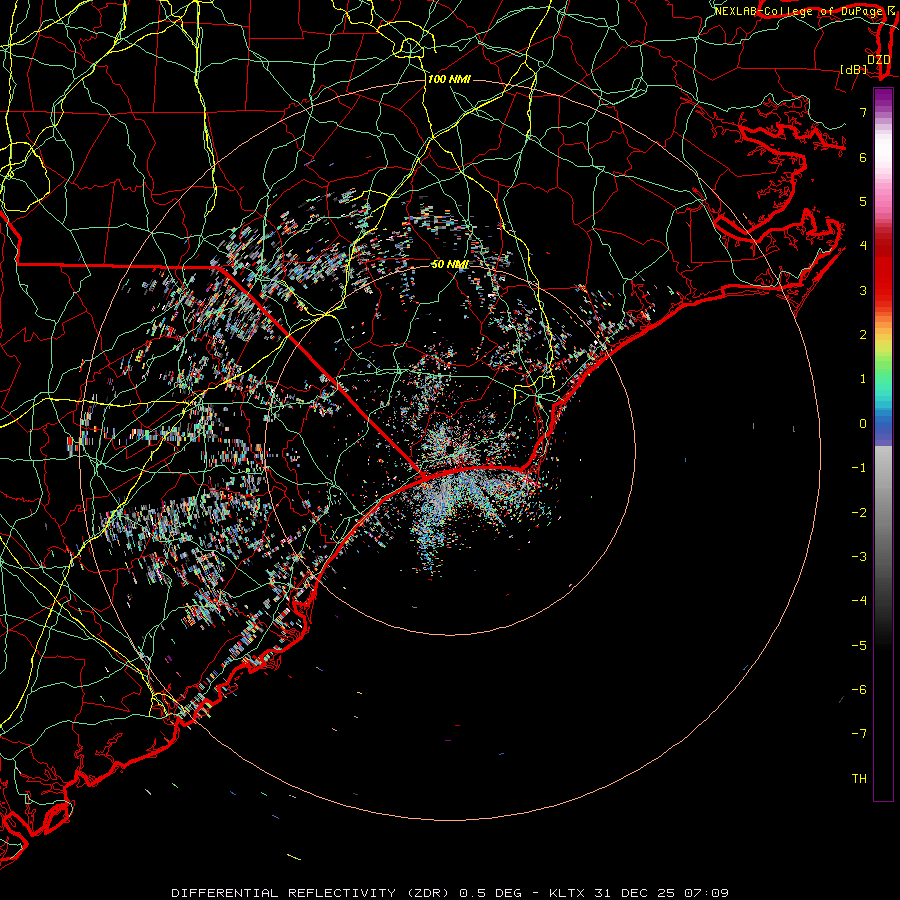Click the color scale bar at the blue 0 dB level
900x900 pixels.
pos(883,424)
